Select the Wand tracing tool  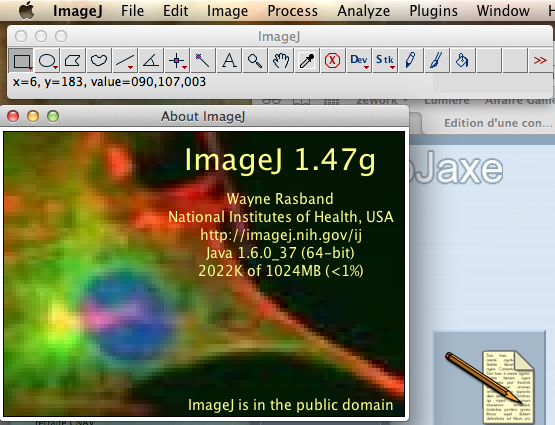click(203, 61)
